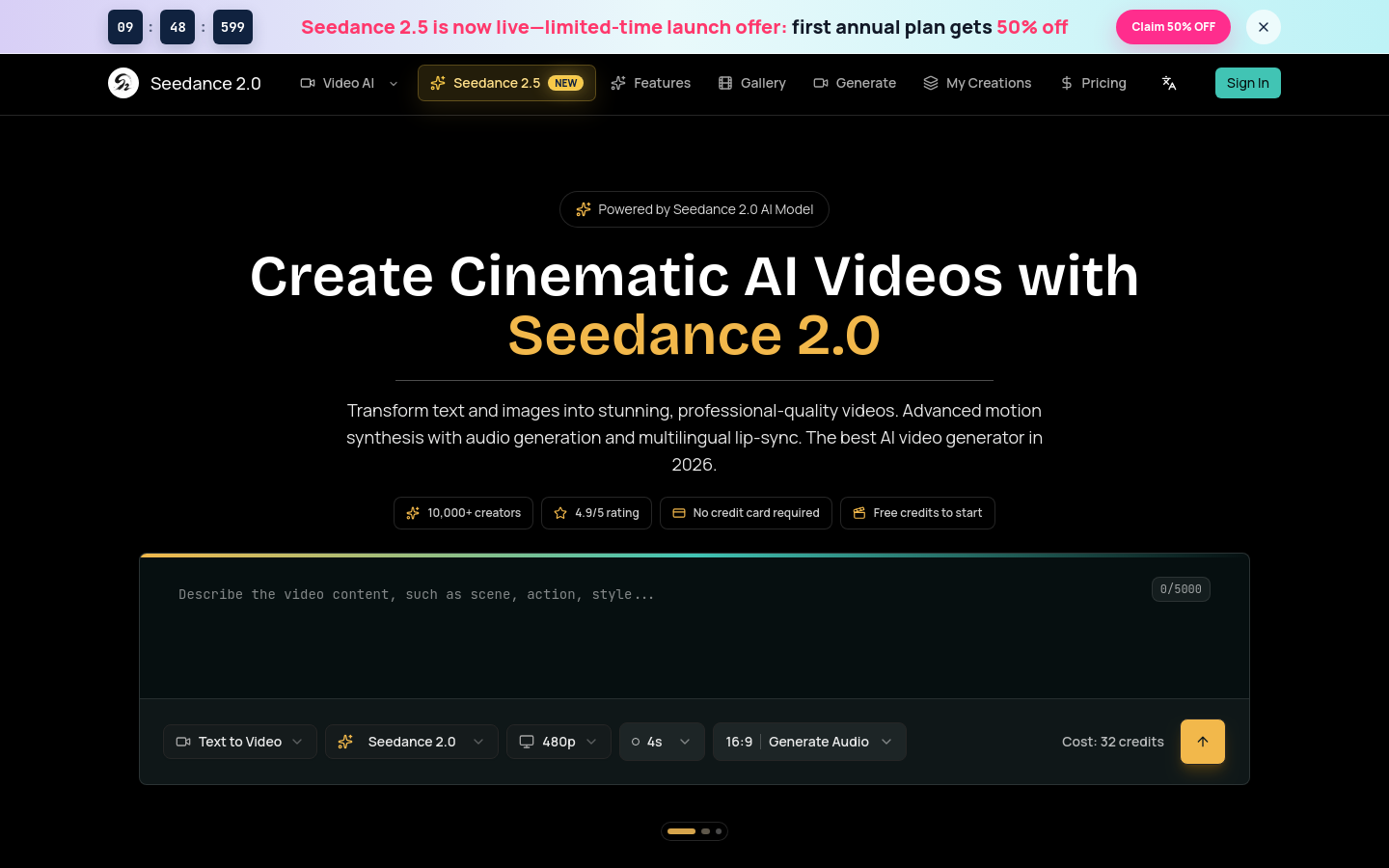1389x868 pixels.
Task: Click the countdown box showing 599
Action: (x=232, y=27)
